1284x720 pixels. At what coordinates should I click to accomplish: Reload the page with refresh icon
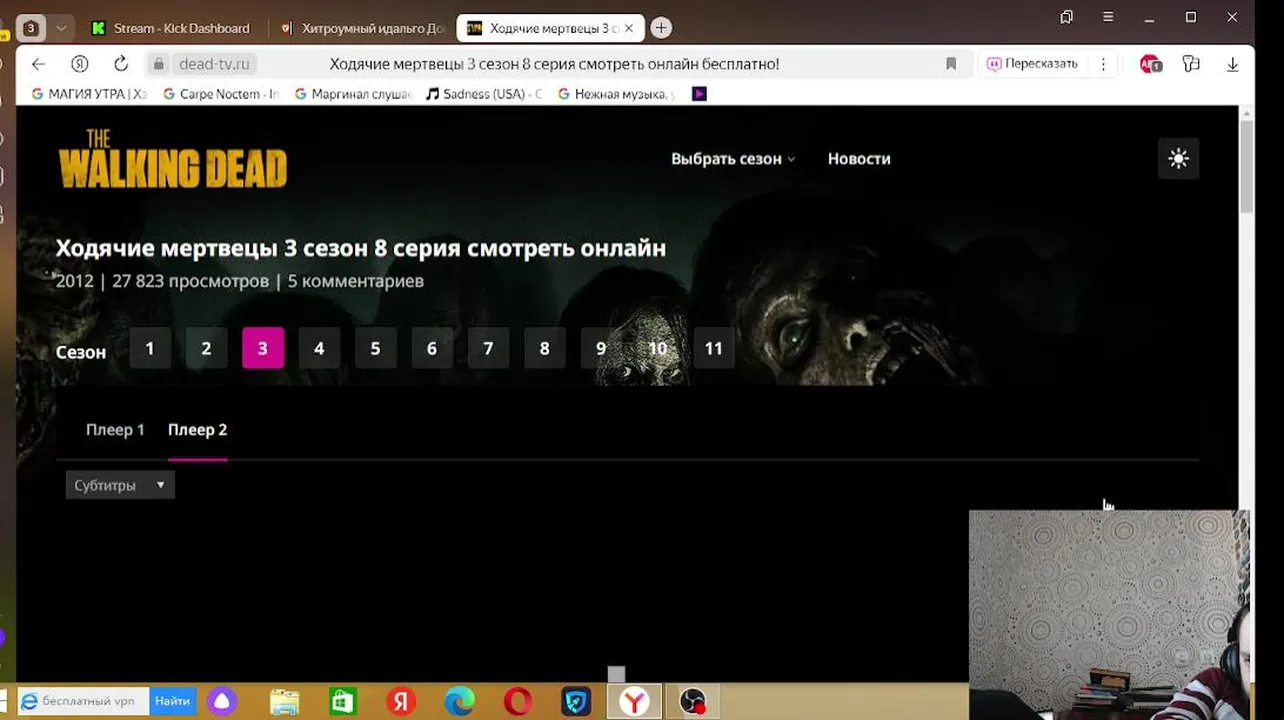[x=121, y=64]
